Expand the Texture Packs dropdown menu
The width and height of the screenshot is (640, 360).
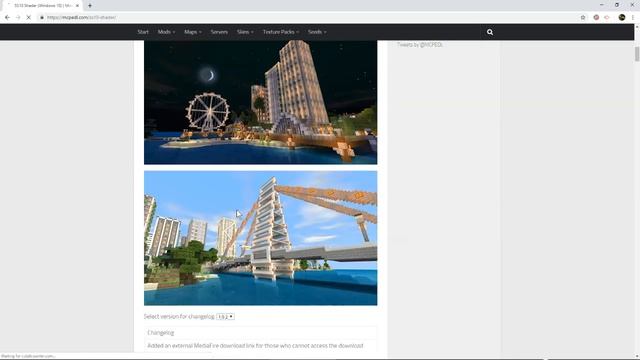click(281, 32)
